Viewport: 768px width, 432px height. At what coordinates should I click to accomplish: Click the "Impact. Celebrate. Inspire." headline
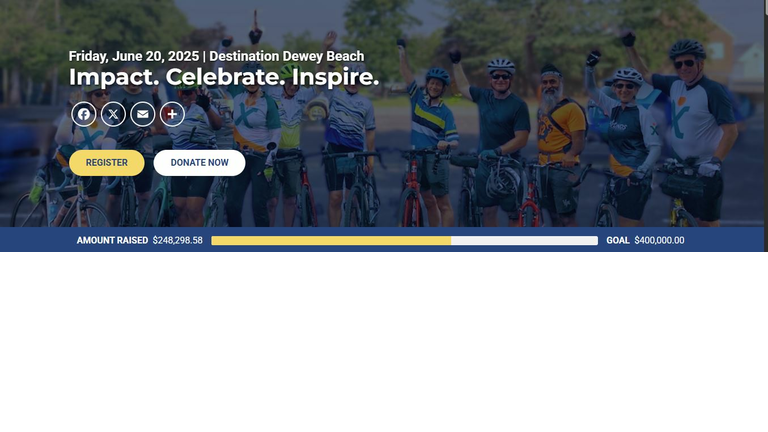point(224,77)
